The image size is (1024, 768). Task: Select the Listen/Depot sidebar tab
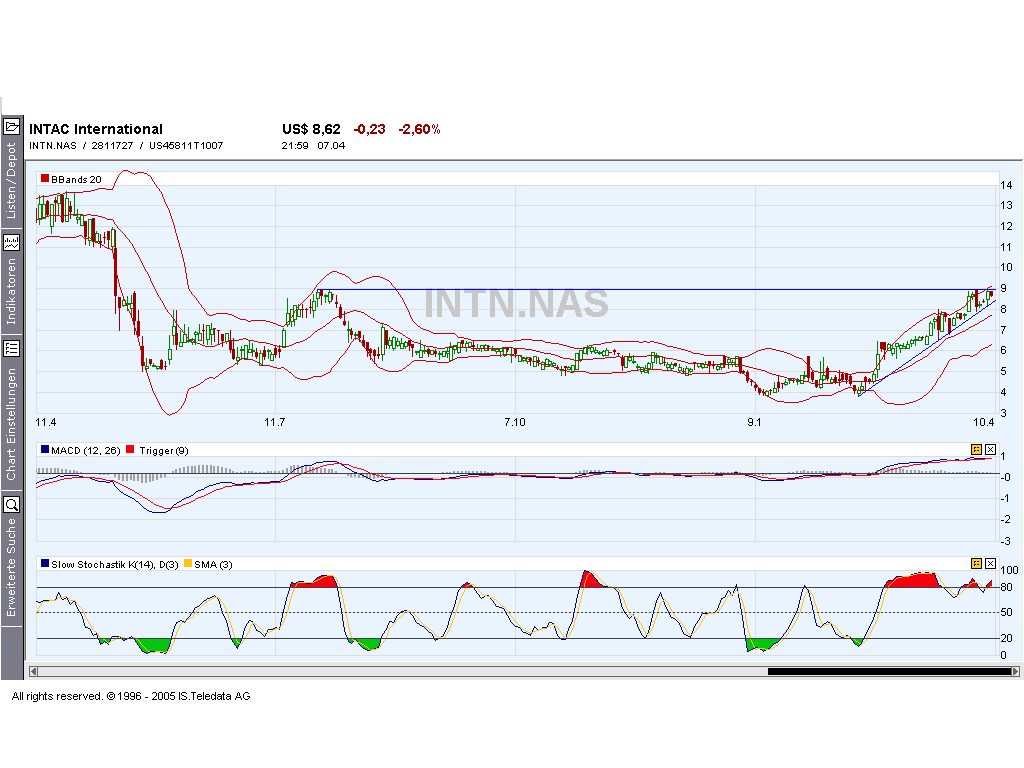[x=11, y=181]
